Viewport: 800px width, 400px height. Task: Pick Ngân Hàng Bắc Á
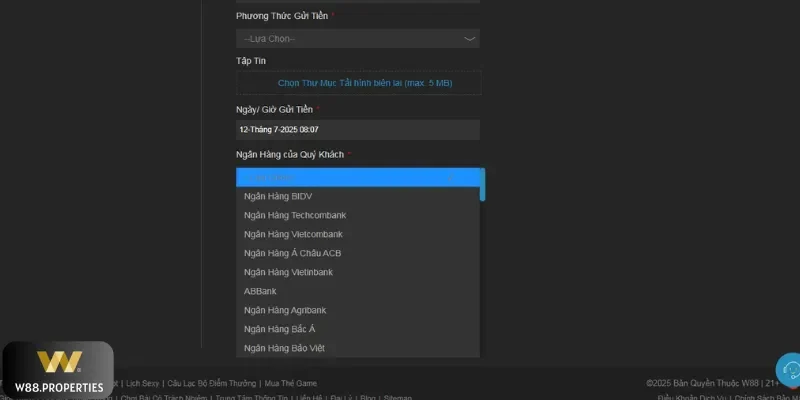click(x=280, y=329)
